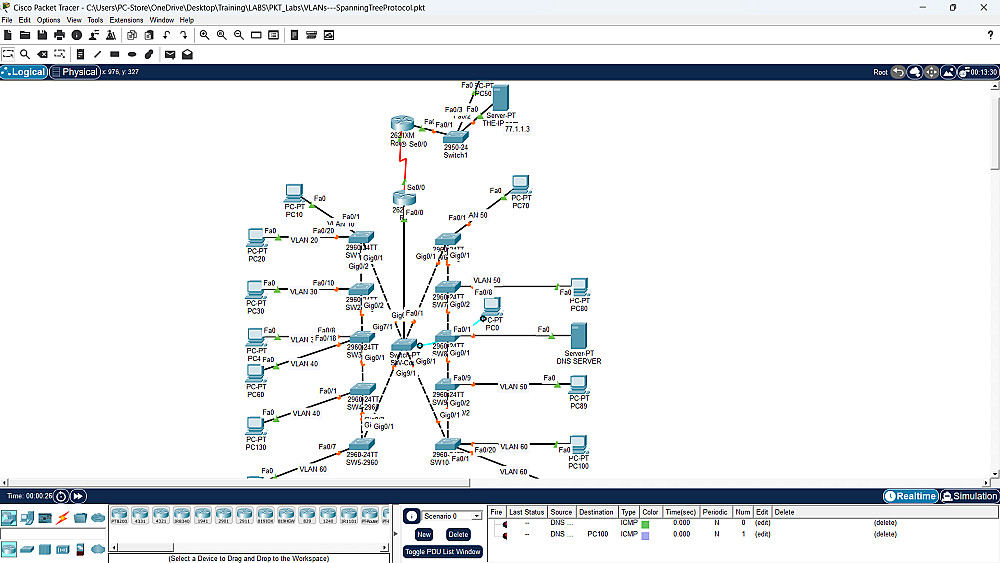Open the Scenario 0 dropdown
Viewport: 1000px width, 563px height.
(x=452, y=516)
